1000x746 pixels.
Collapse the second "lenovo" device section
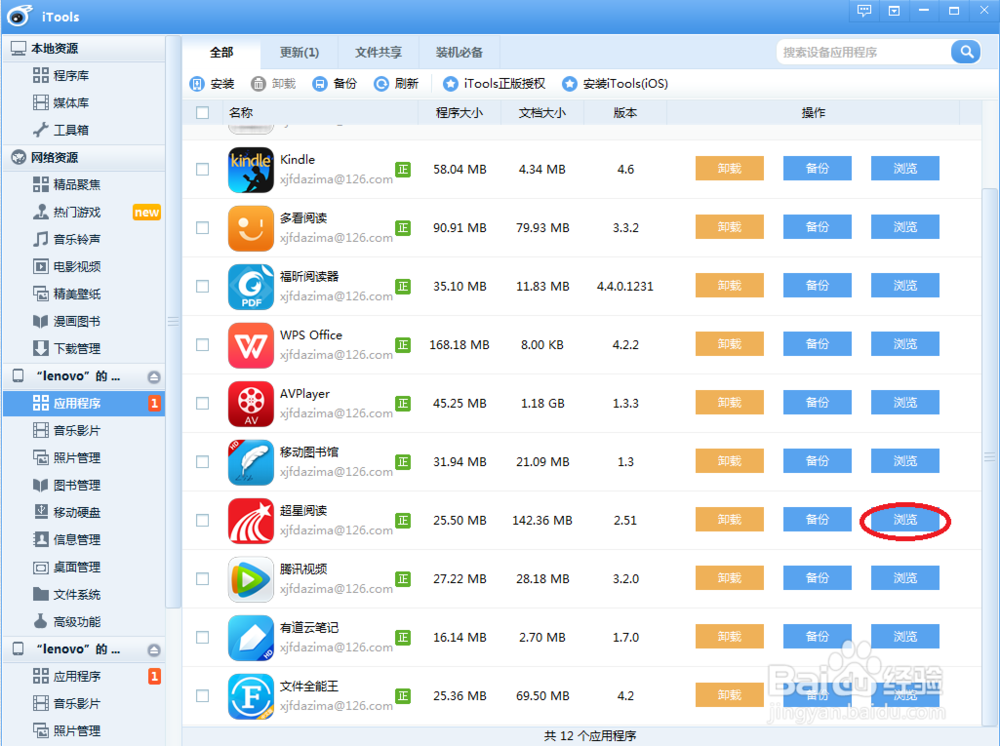(154, 650)
